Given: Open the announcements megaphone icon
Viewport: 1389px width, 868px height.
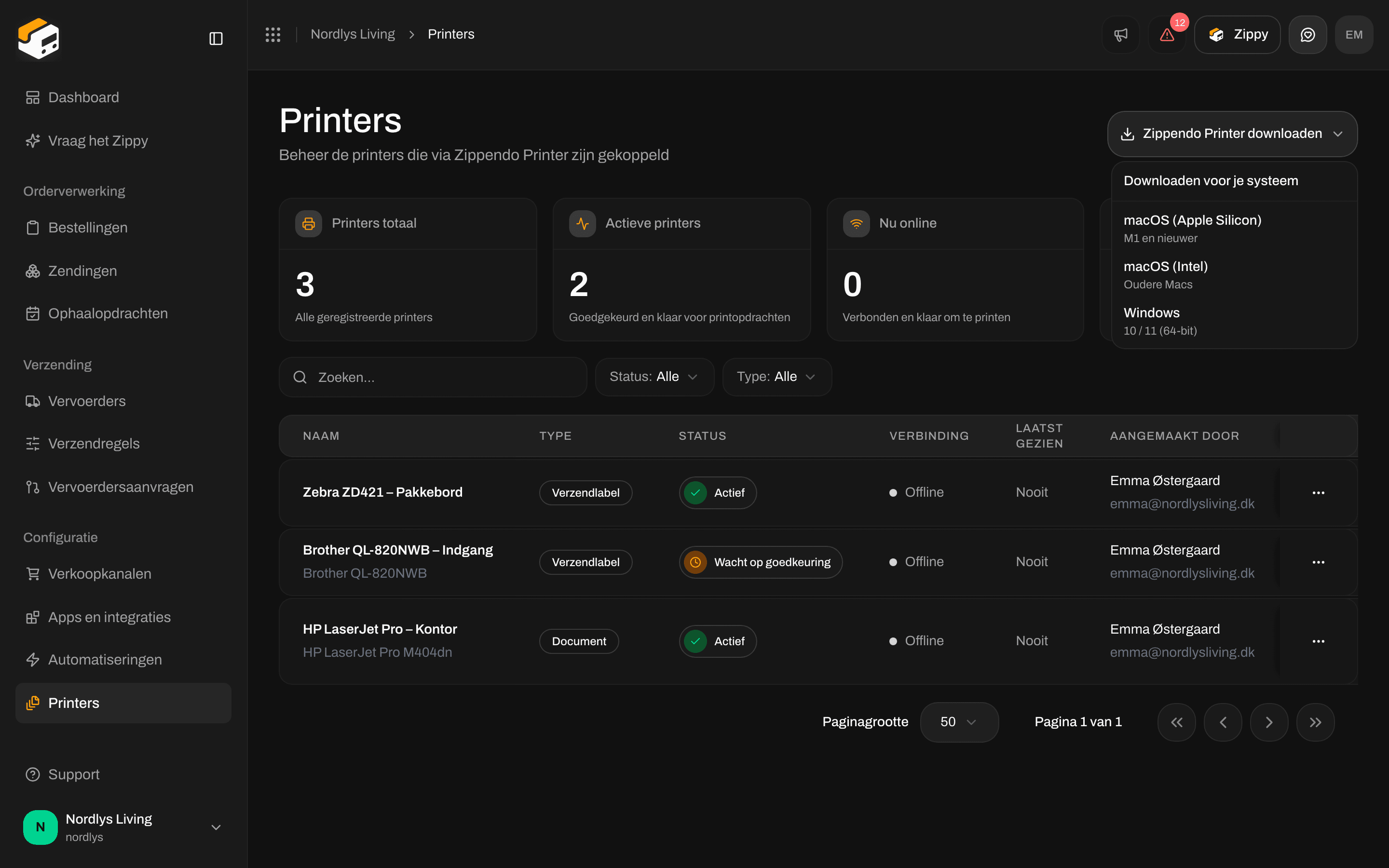Looking at the screenshot, I should click(x=1120, y=34).
